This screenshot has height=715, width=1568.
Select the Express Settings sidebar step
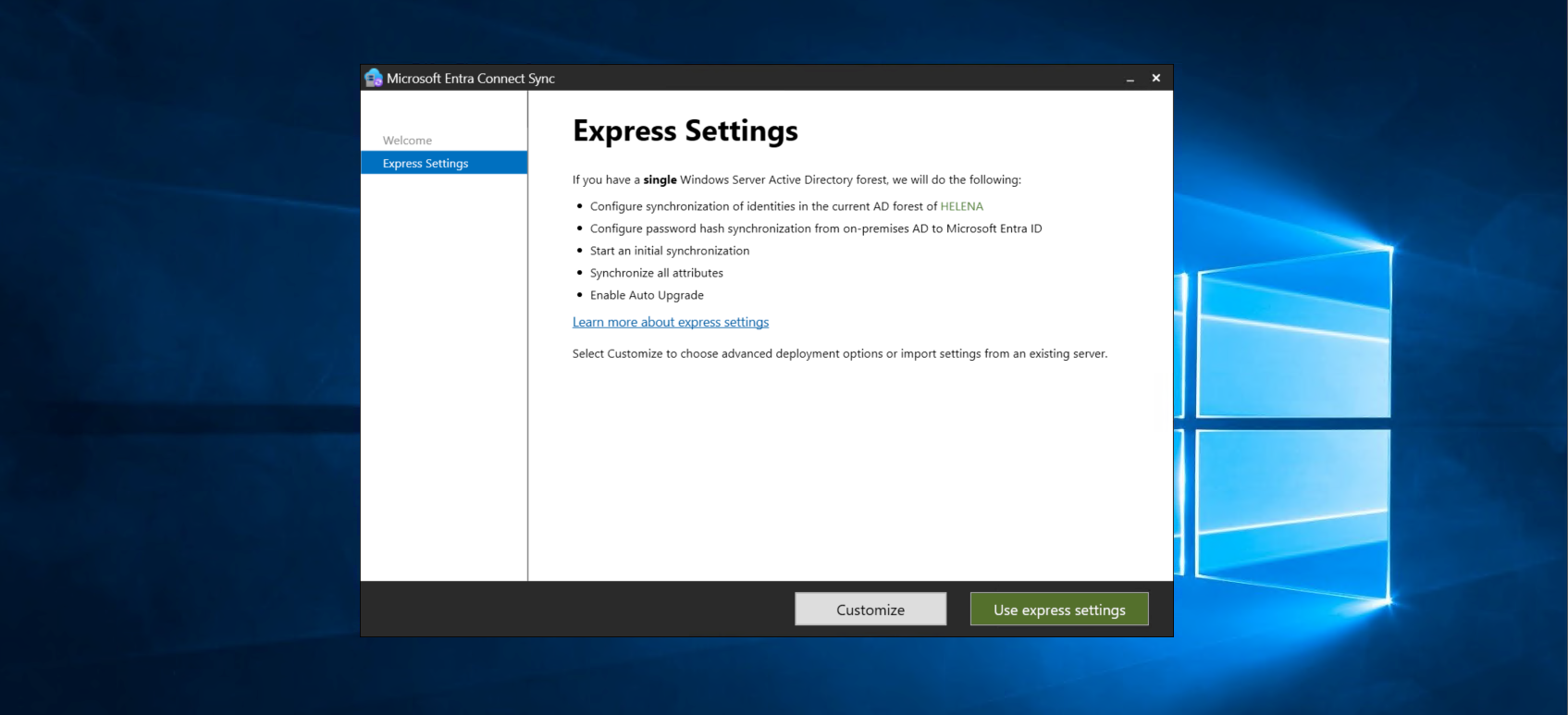pyautogui.click(x=426, y=164)
